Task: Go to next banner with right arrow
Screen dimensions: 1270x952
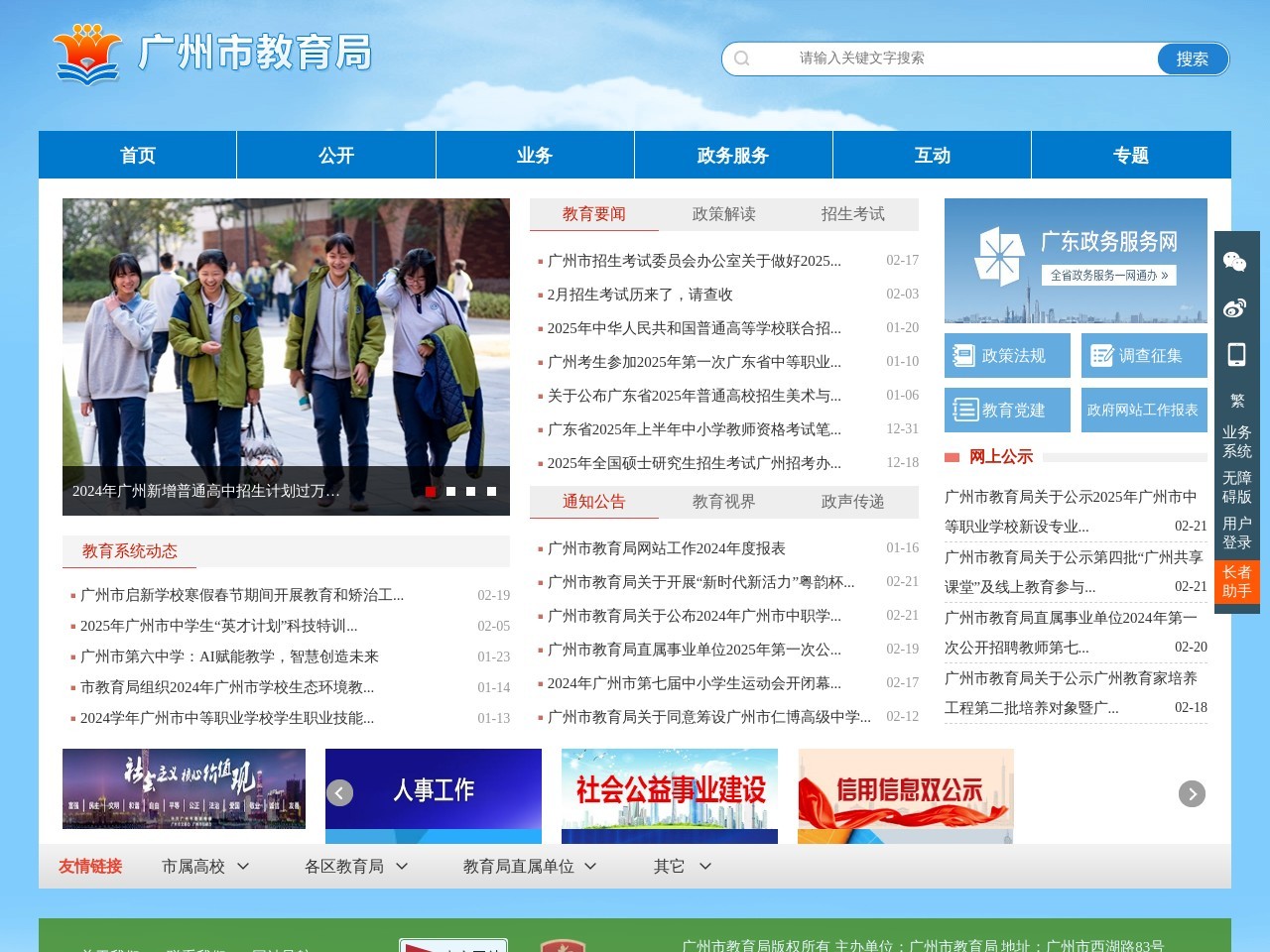Action: [1192, 793]
